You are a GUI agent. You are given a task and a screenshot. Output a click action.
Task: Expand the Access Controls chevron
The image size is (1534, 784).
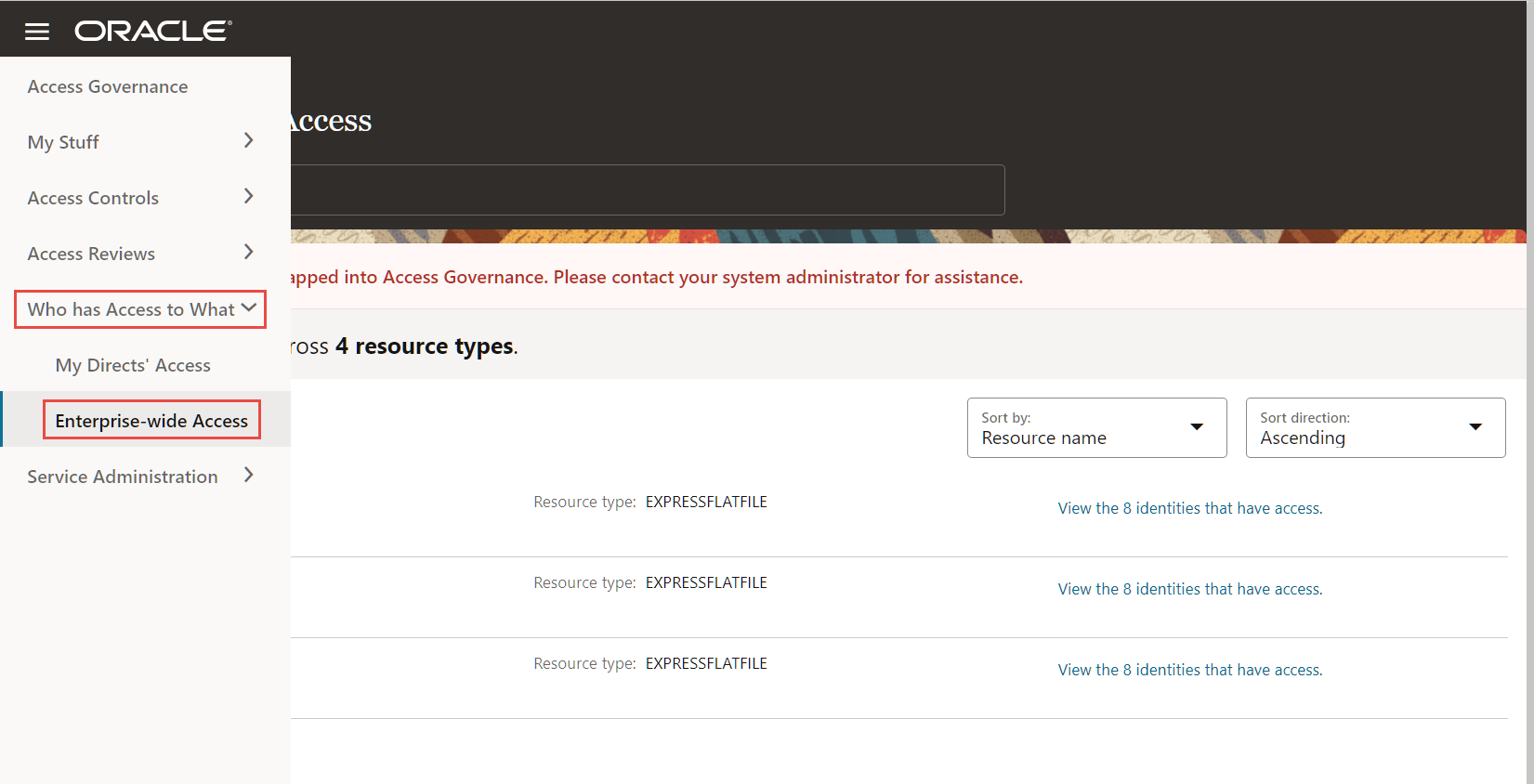(x=248, y=196)
